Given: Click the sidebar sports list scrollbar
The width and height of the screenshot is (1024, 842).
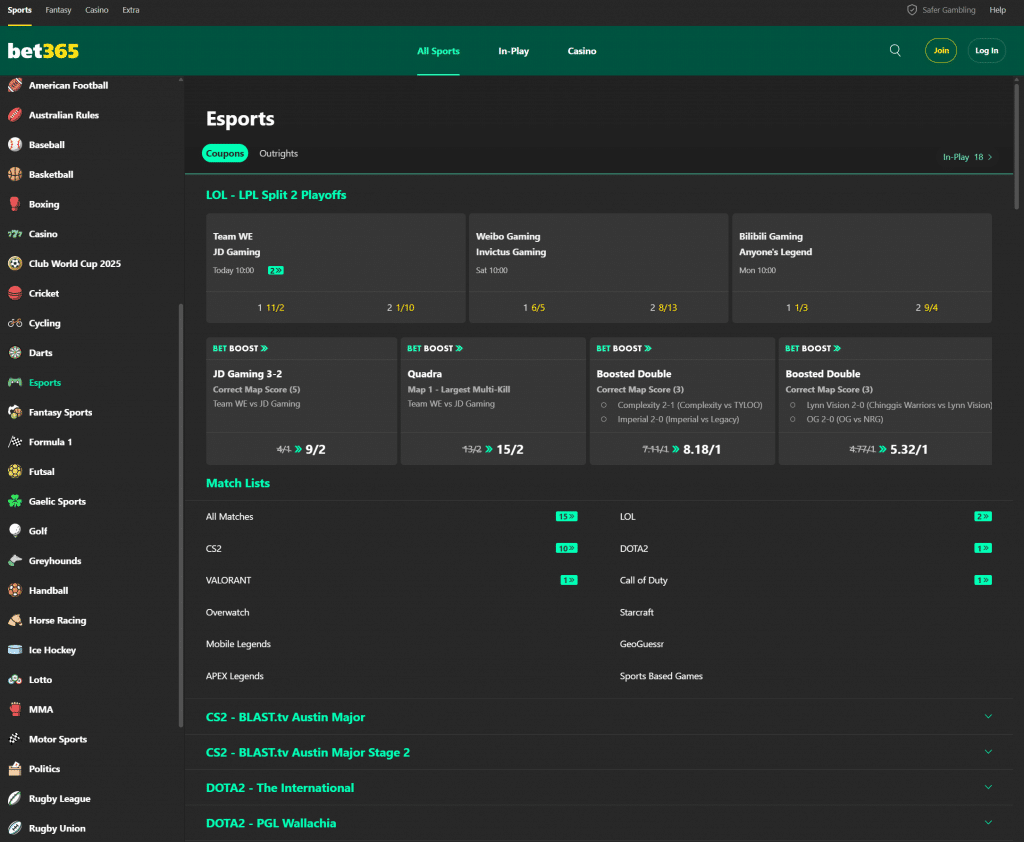Looking at the screenshot, I should [x=181, y=515].
